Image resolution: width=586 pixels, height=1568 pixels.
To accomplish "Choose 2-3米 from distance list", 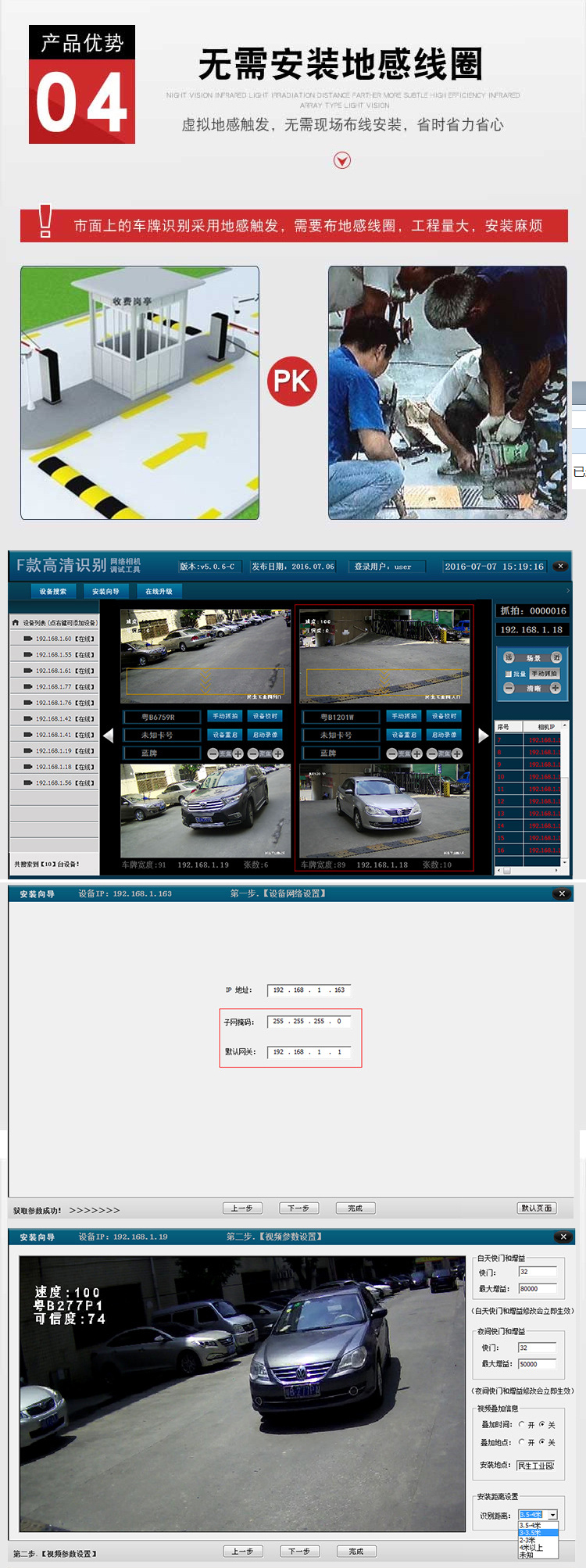I will [538, 1540].
